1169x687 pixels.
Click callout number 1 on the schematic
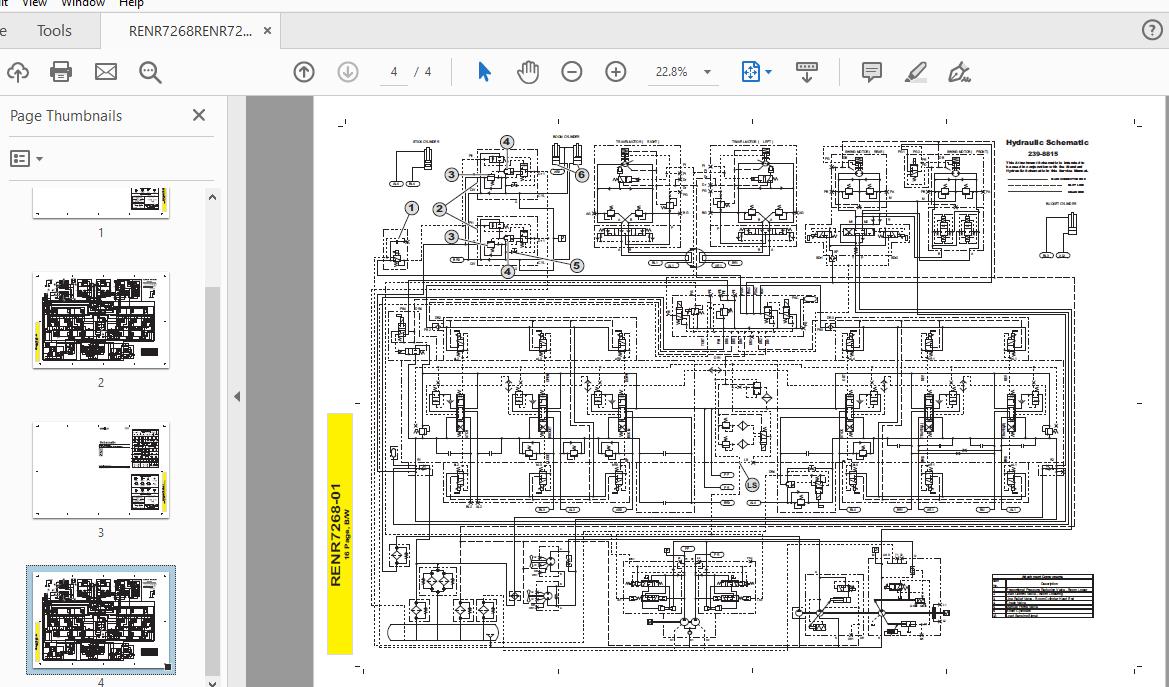pyautogui.click(x=412, y=208)
